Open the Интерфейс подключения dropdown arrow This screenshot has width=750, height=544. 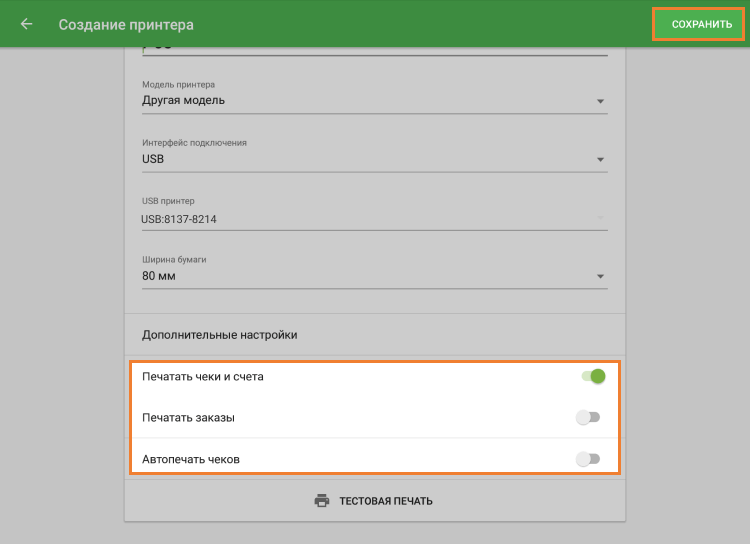[600, 160]
